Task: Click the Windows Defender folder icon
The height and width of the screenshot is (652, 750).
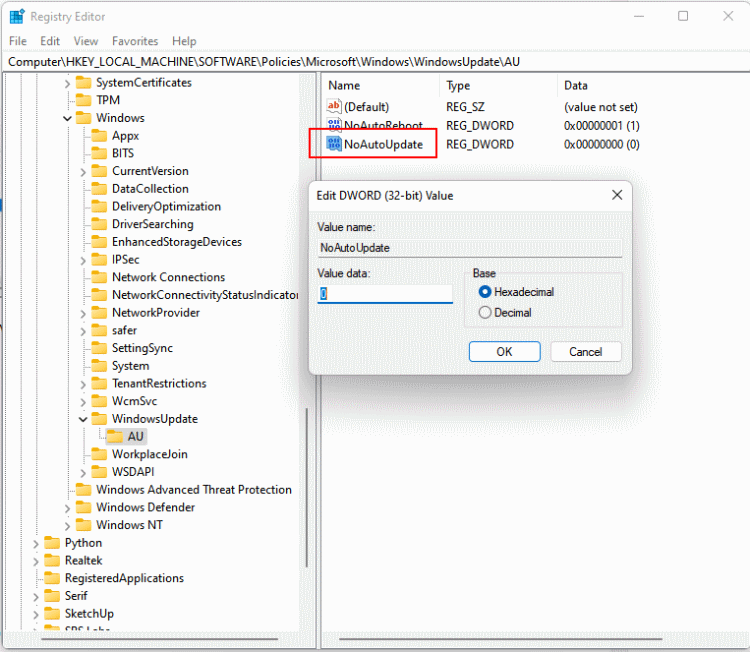Action: (x=83, y=507)
